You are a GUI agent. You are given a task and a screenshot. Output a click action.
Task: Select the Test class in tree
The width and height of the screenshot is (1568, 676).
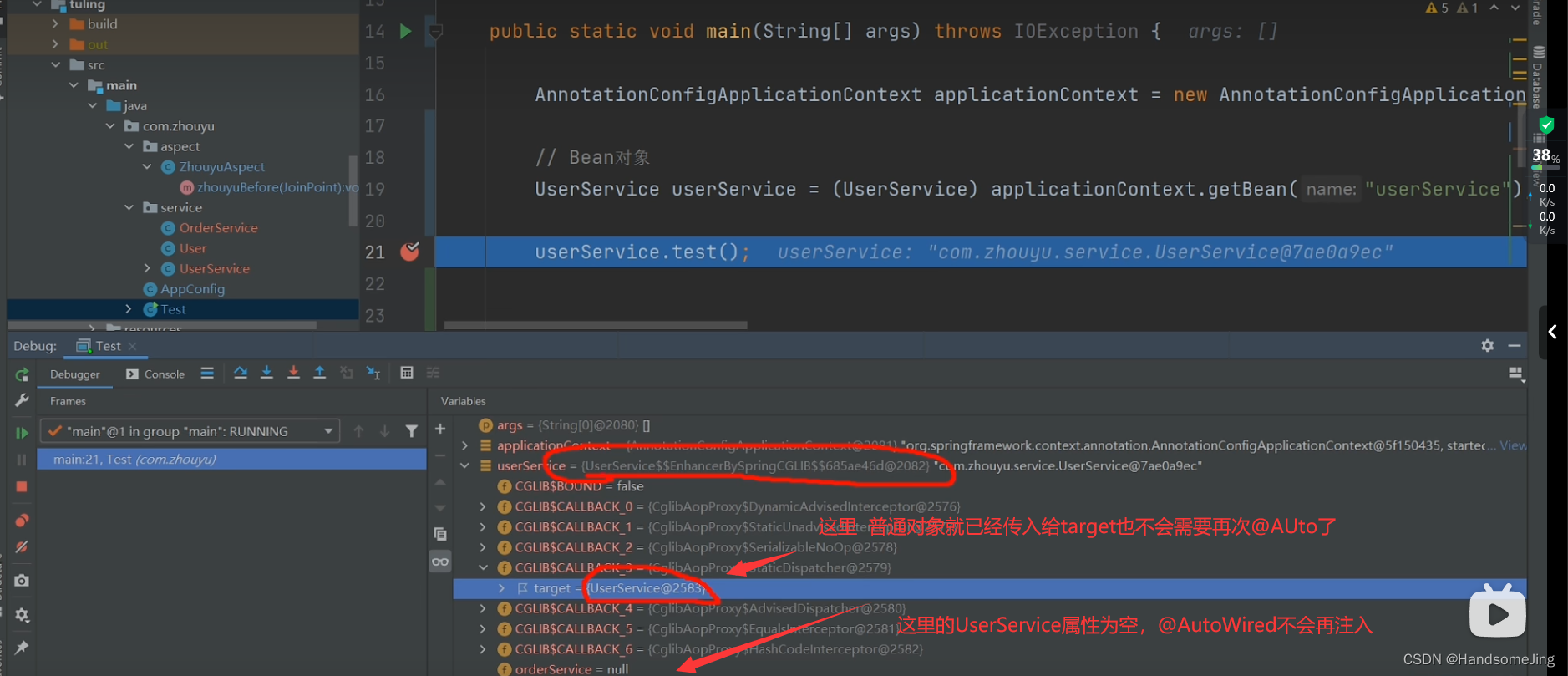173,309
